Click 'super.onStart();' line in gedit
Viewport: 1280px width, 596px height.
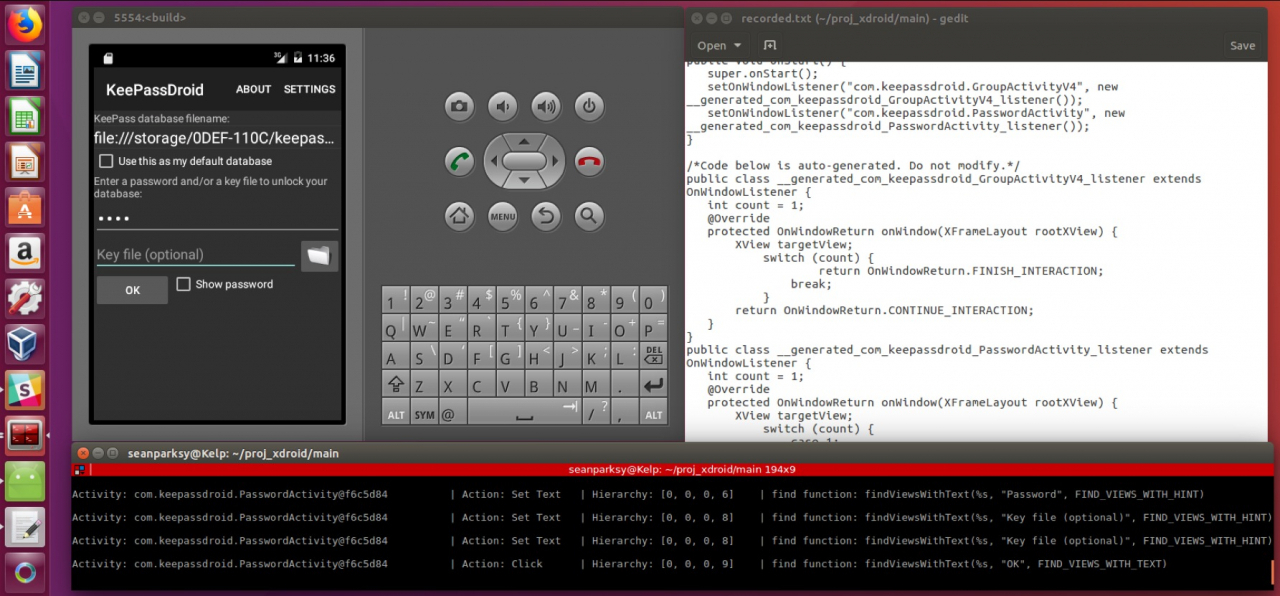point(762,73)
